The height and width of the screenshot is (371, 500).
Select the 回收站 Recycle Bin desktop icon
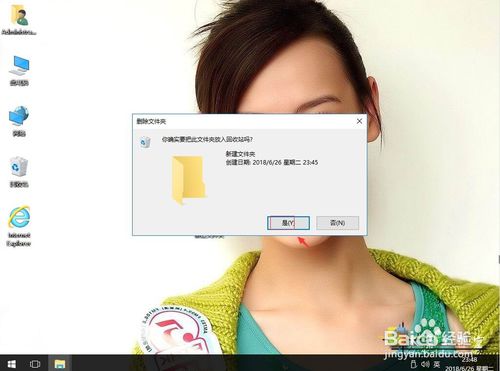19,172
